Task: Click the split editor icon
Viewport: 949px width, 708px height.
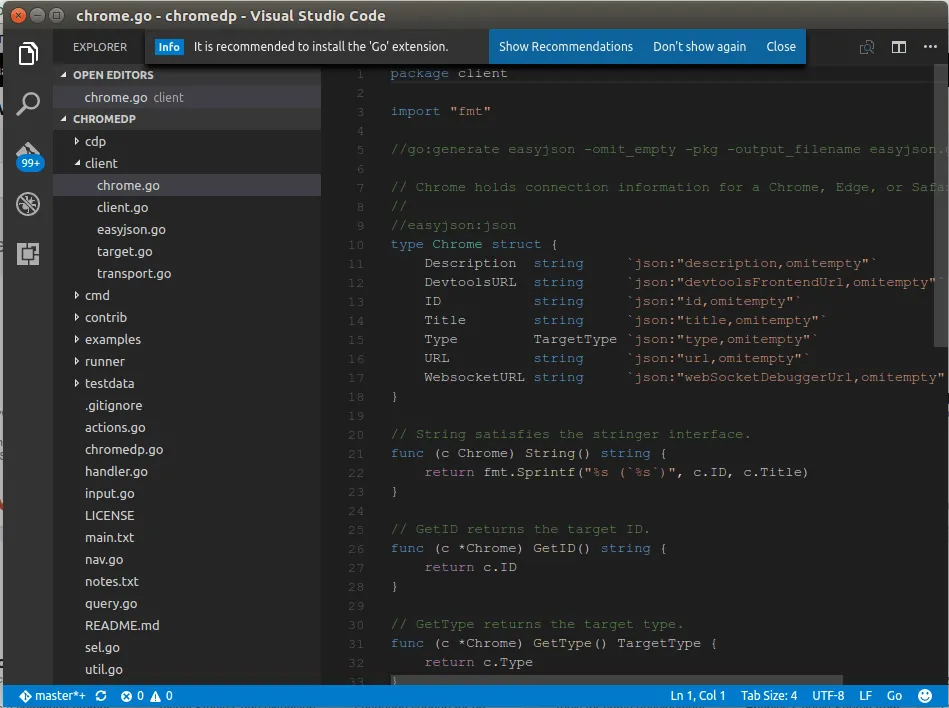Action: [899, 47]
